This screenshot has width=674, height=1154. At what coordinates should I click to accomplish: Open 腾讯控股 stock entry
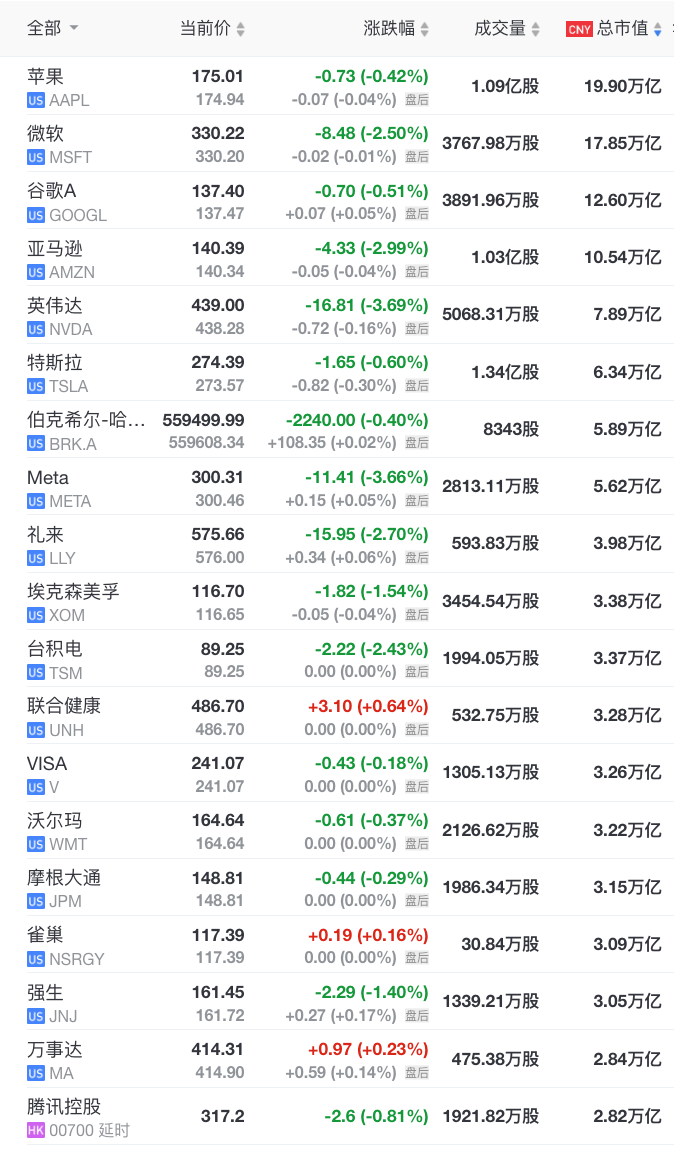[64, 1107]
